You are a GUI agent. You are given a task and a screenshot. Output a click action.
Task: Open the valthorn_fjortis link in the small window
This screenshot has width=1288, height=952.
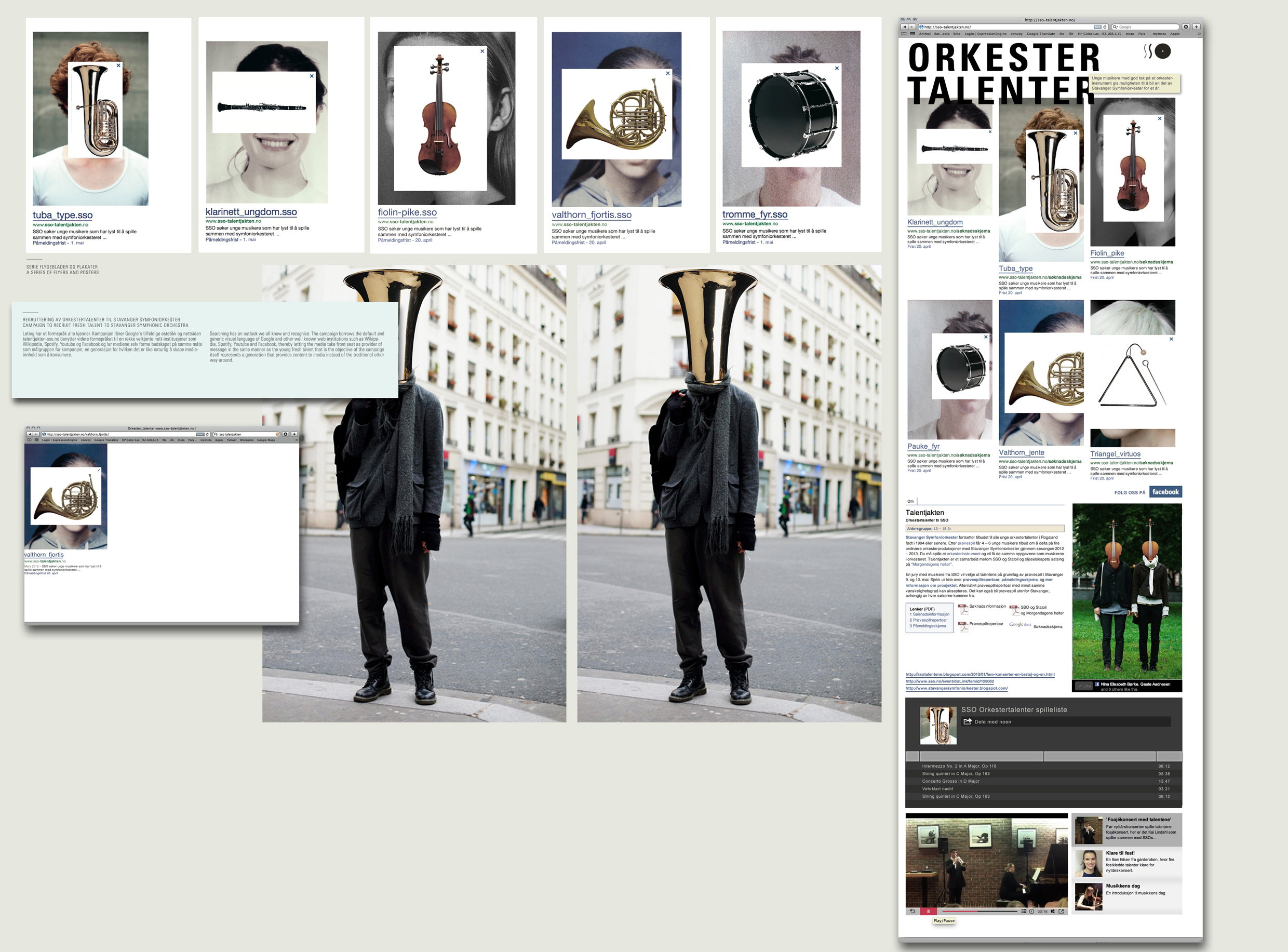pyautogui.click(x=44, y=555)
